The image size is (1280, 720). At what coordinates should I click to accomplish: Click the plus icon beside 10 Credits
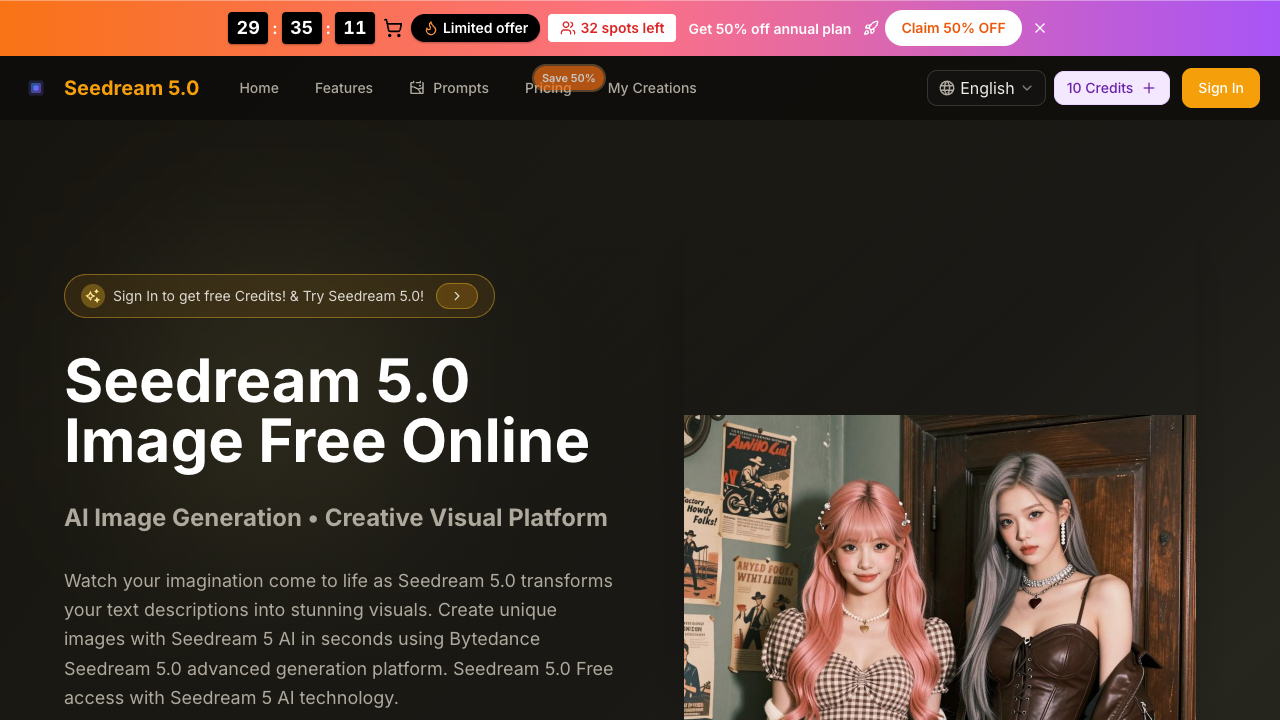tap(1148, 88)
